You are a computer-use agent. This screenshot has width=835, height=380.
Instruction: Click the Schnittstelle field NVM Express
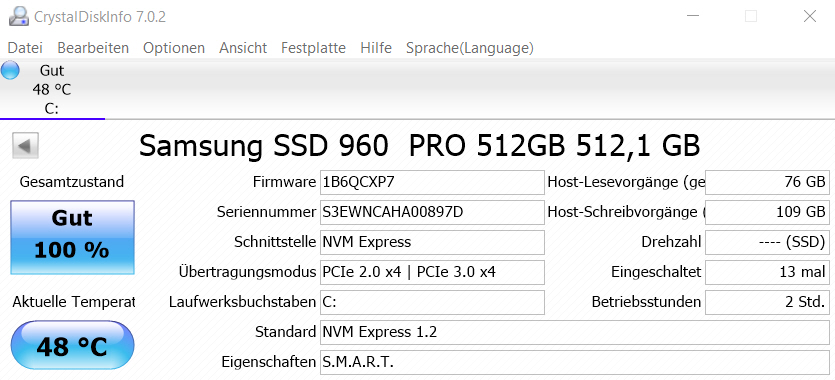point(432,242)
